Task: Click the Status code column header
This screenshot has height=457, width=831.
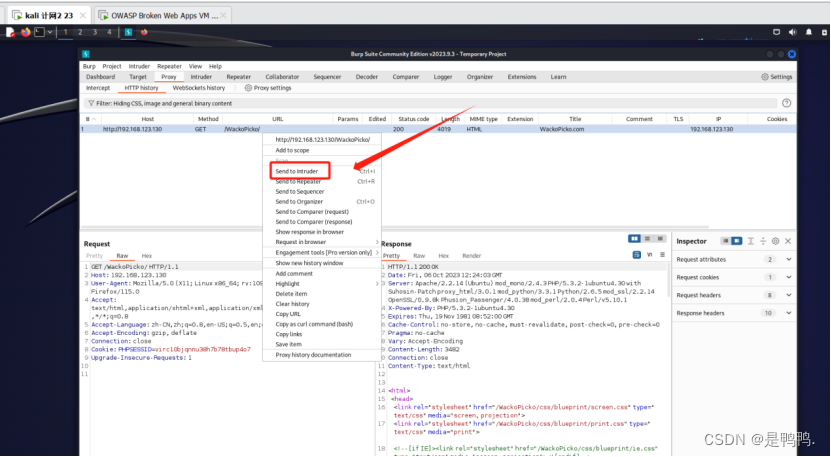Action: (x=414, y=119)
